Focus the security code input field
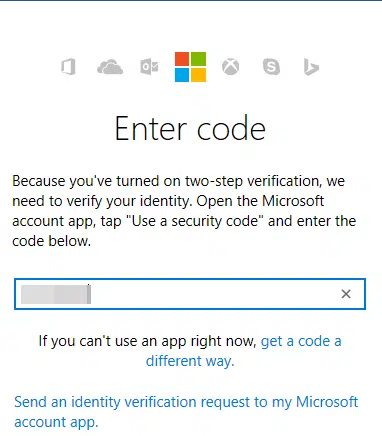382x436 pixels. pos(190,294)
